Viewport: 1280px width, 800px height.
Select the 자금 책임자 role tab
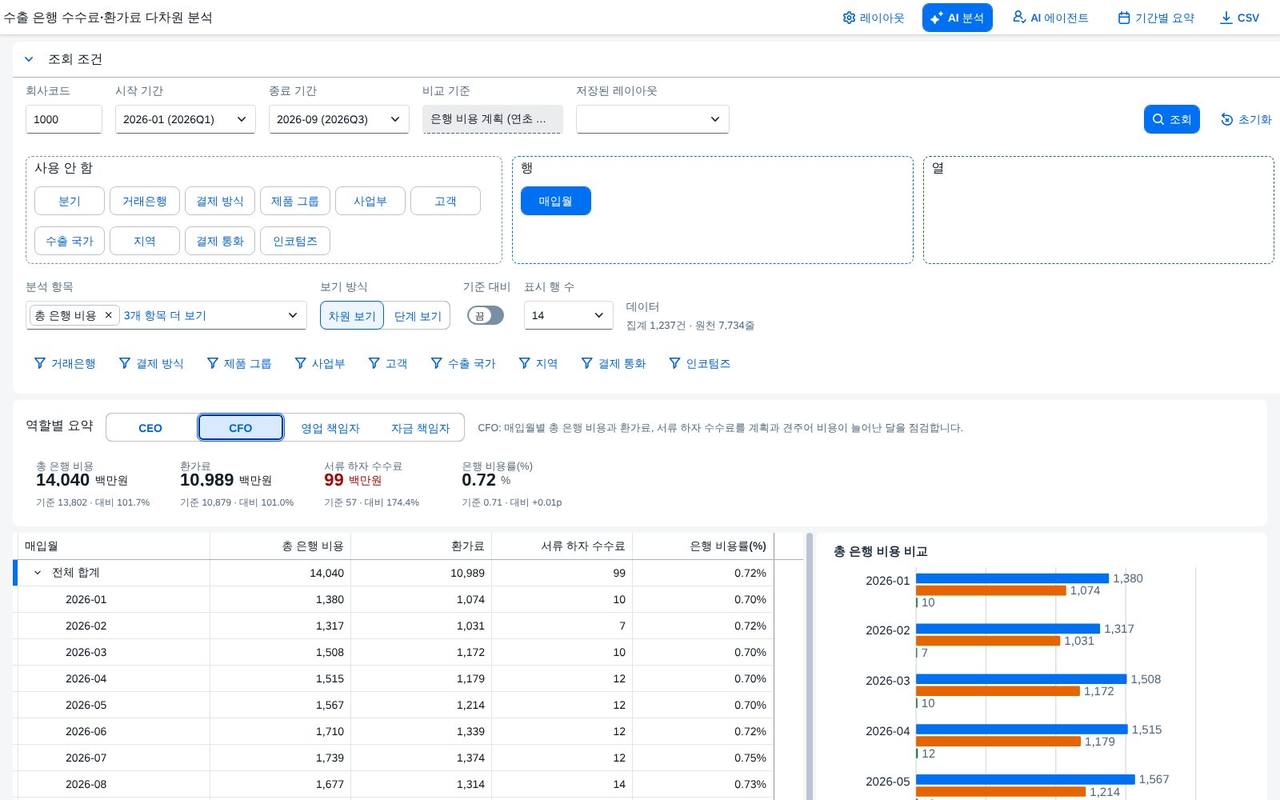(x=419, y=428)
